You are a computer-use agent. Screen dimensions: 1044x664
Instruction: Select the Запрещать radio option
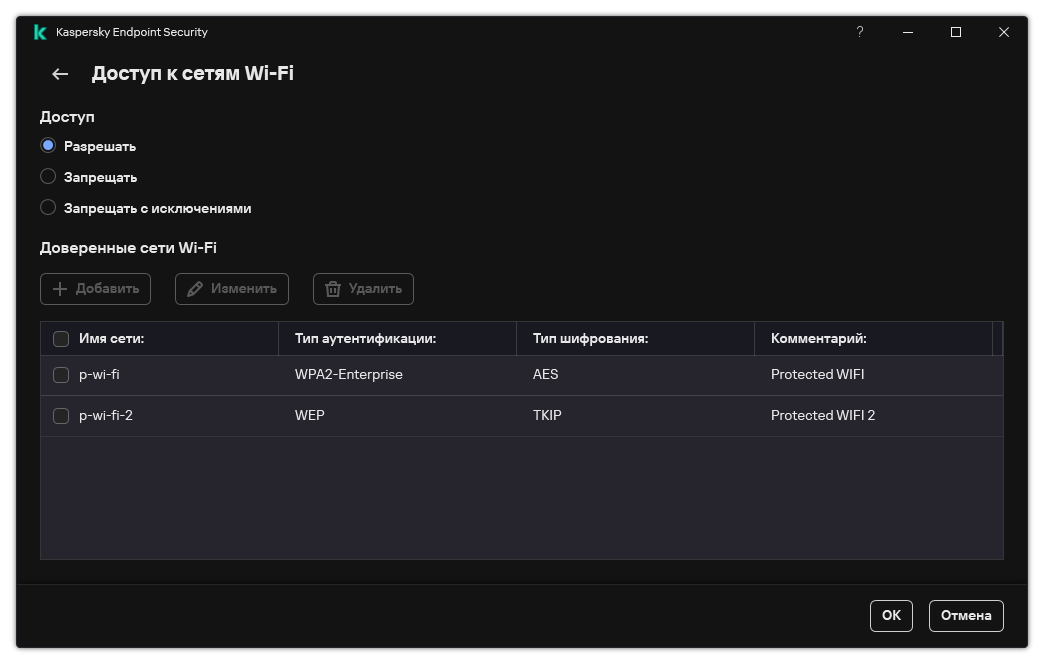[48, 177]
